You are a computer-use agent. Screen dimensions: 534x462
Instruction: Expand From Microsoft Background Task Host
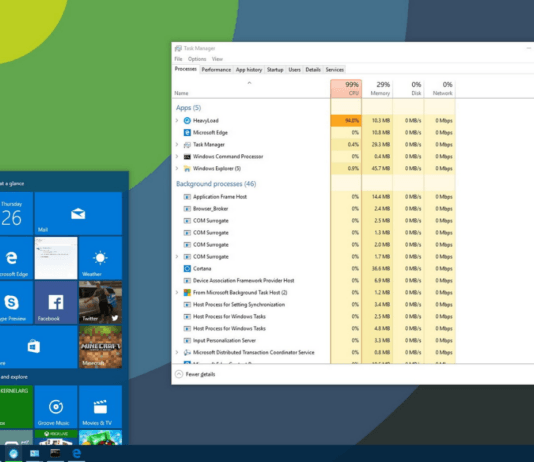[x=177, y=292]
